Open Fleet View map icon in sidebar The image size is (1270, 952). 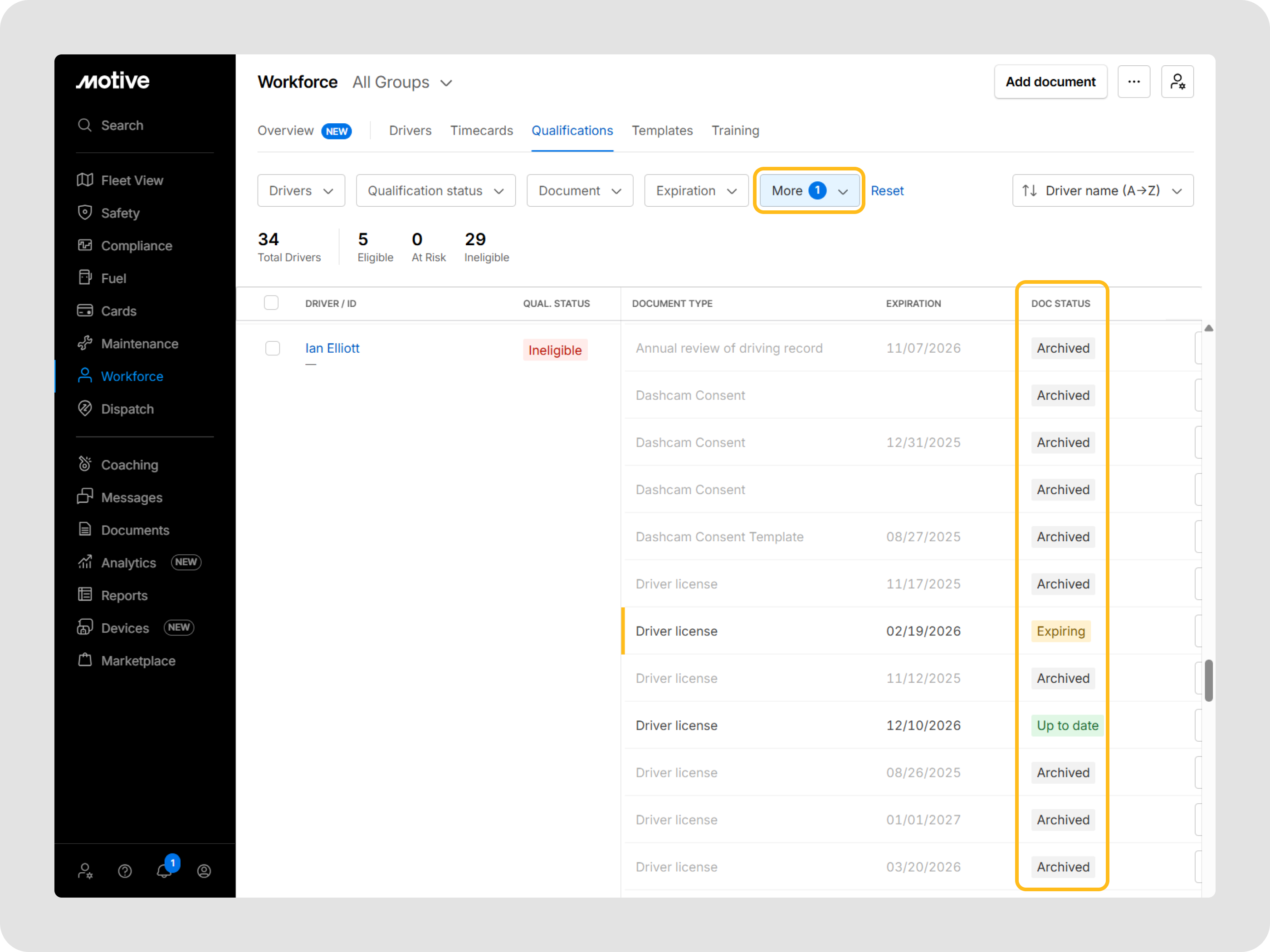point(85,180)
